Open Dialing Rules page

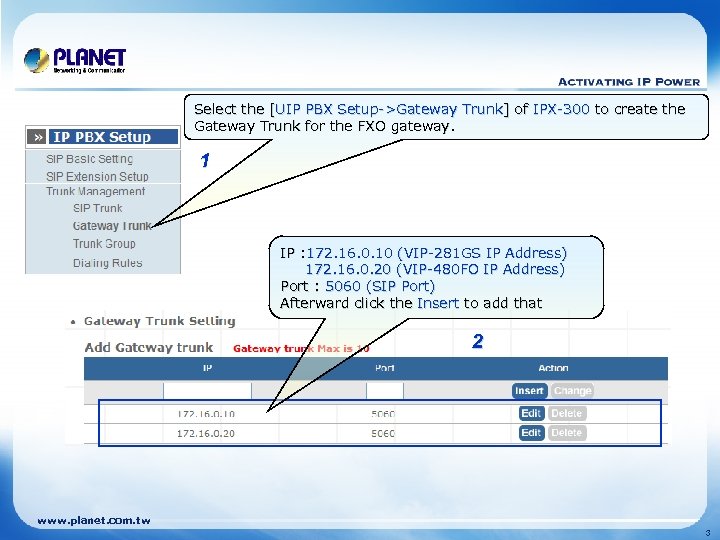(x=108, y=263)
